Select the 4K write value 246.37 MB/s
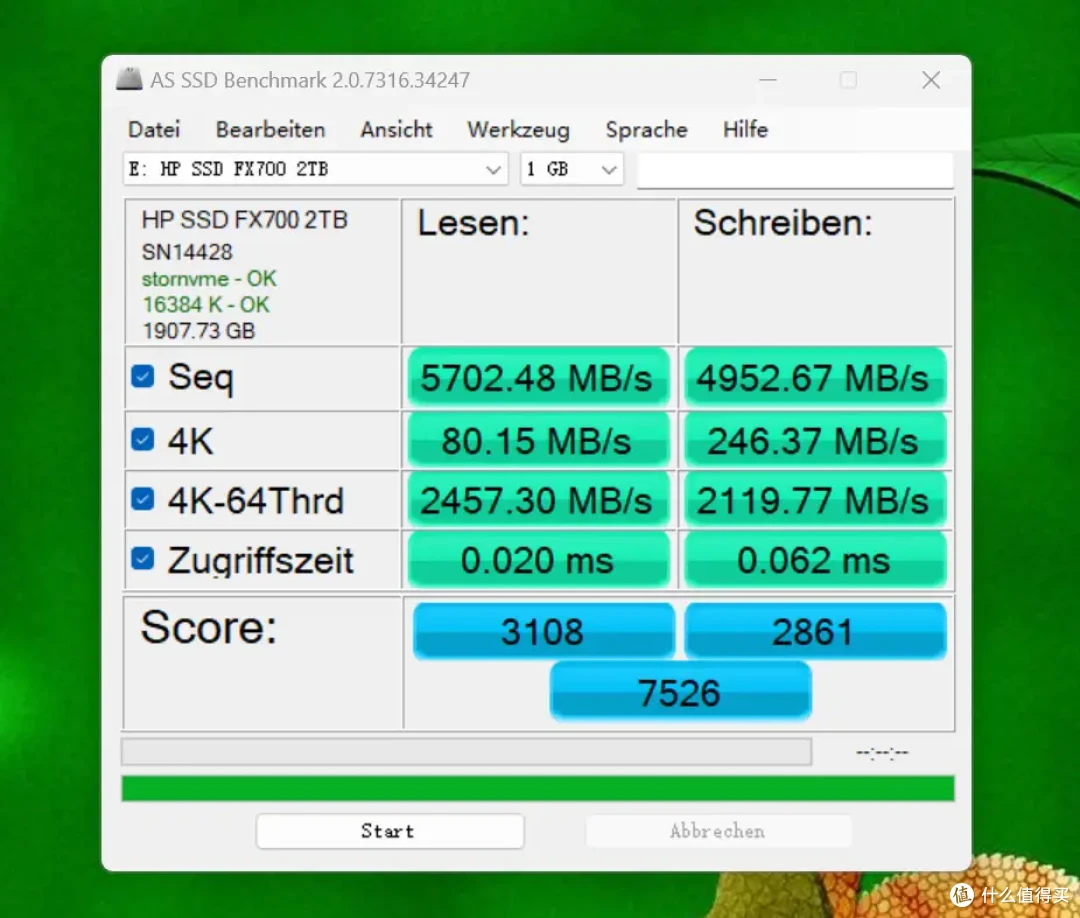1080x918 pixels. pos(815,440)
